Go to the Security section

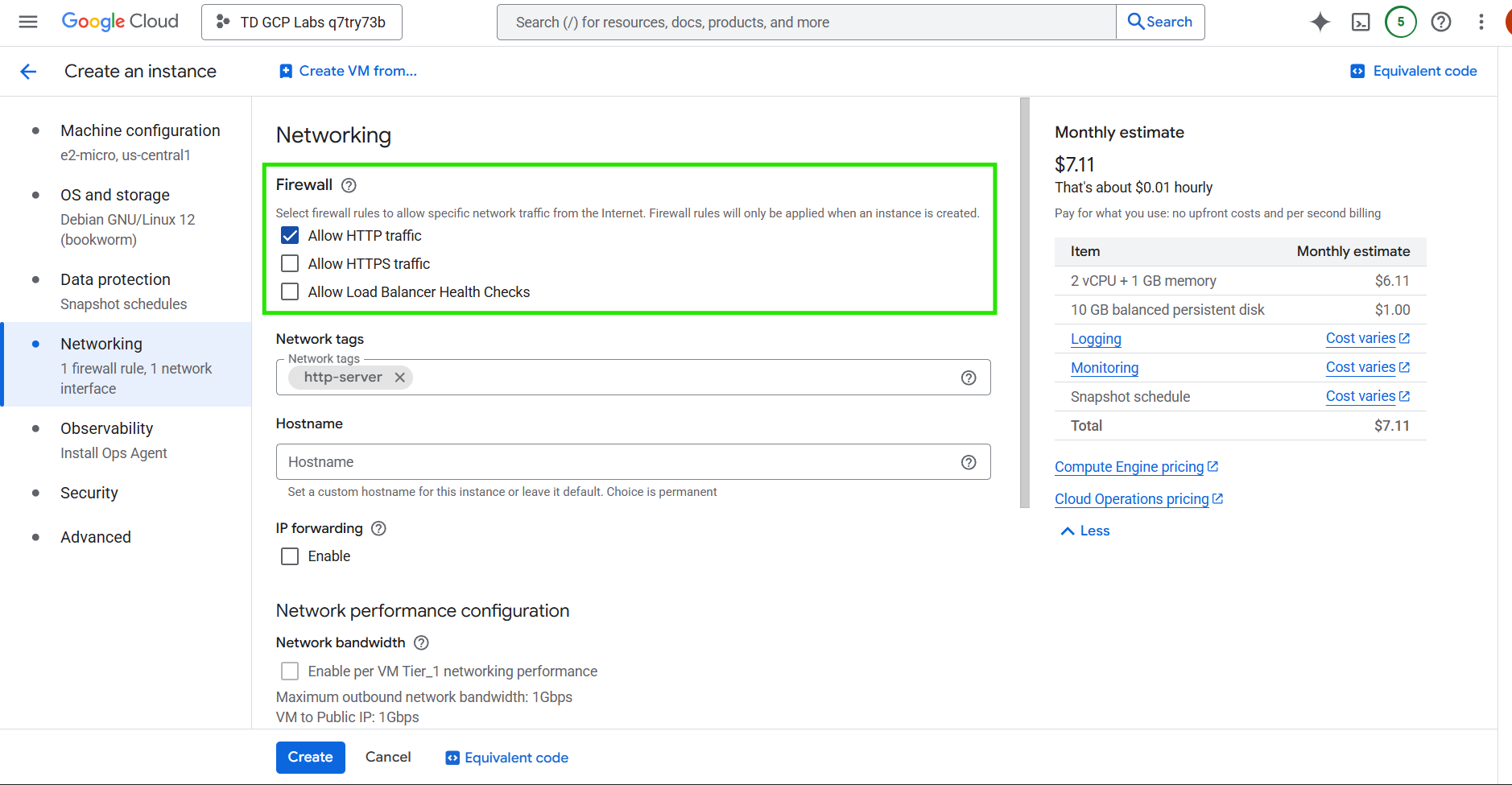pyautogui.click(x=89, y=492)
